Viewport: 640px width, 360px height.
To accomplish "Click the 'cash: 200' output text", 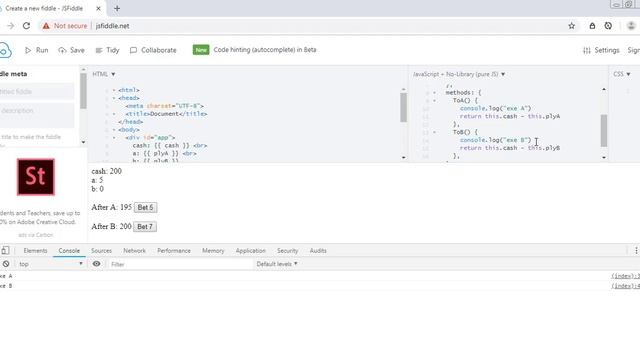I will 107,171.
